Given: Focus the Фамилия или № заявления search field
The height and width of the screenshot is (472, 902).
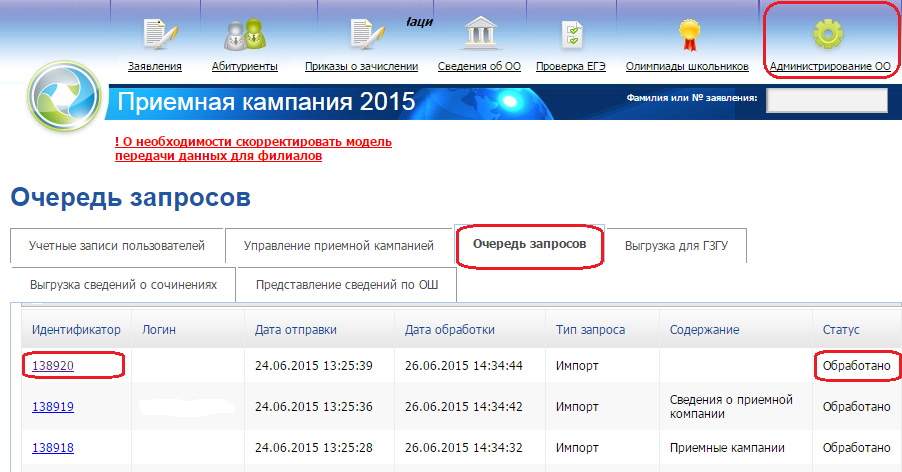Looking at the screenshot, I should coord(827,100).
